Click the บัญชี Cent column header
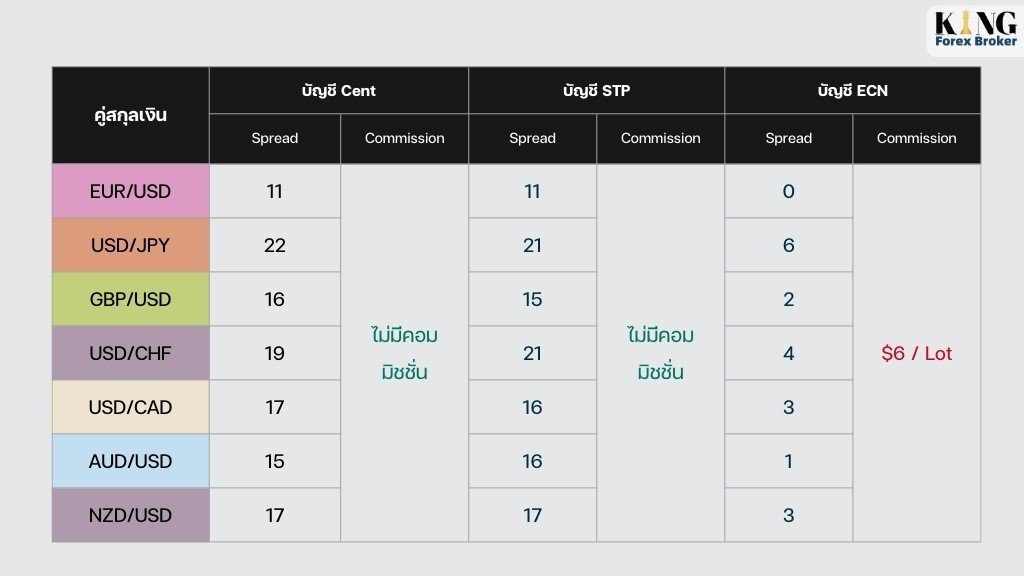 tap(338, 90)
